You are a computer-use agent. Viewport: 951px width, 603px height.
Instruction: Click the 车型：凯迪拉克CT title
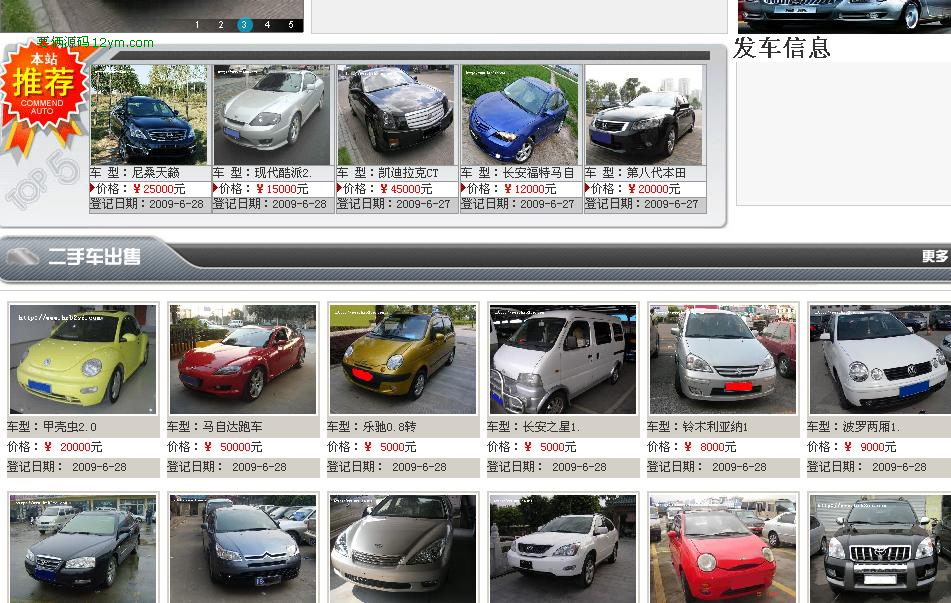coord(388,173)
